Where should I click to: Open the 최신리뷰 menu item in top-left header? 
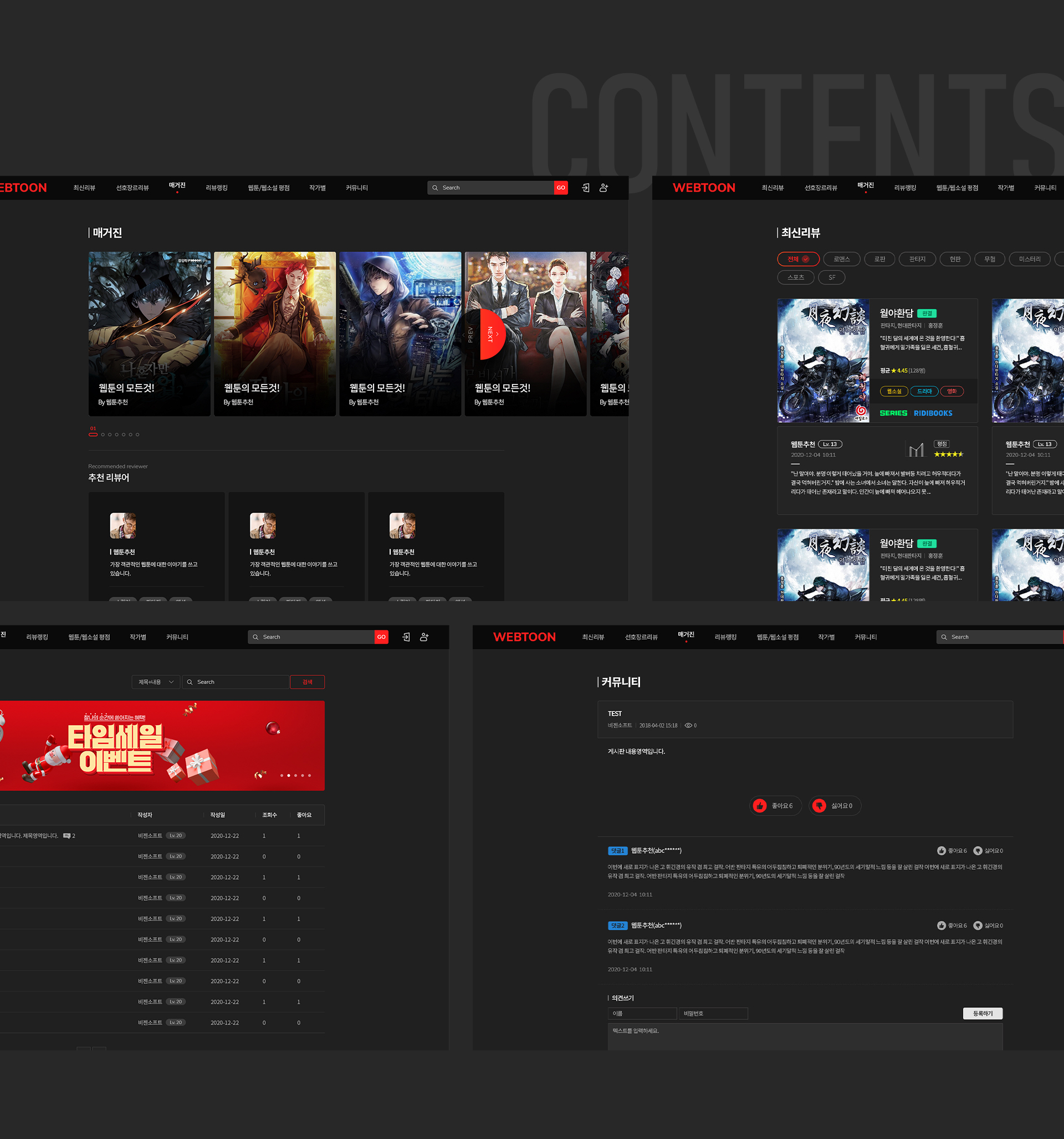click(84, 188)
